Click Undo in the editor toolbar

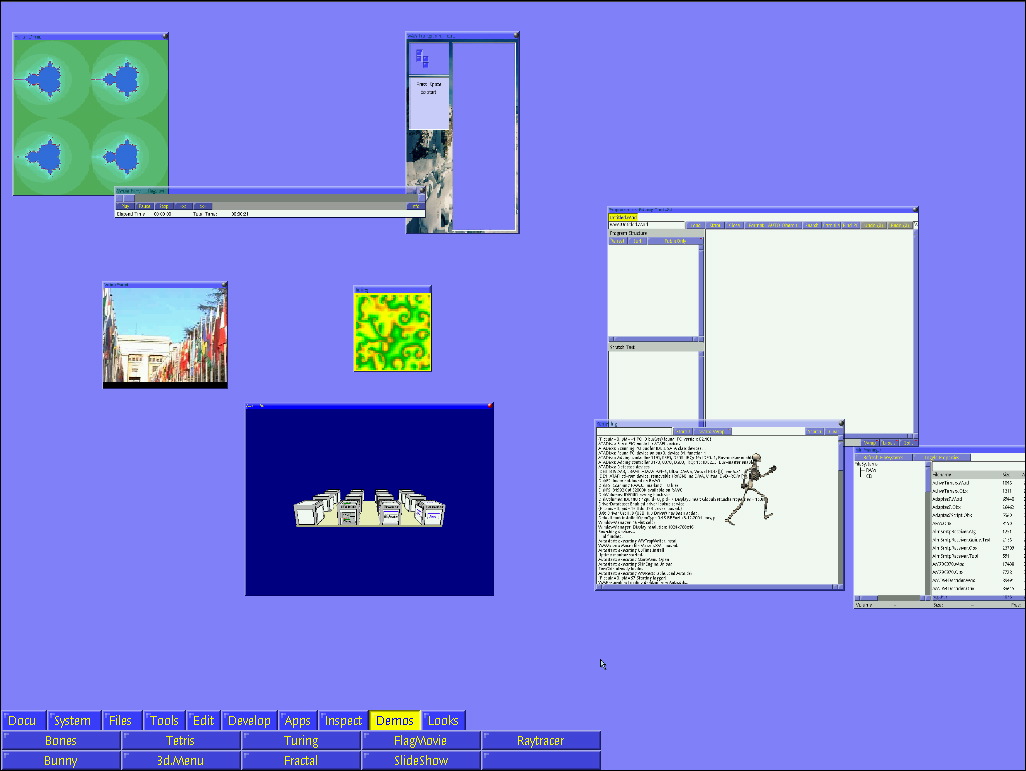(x=874, y=225)
